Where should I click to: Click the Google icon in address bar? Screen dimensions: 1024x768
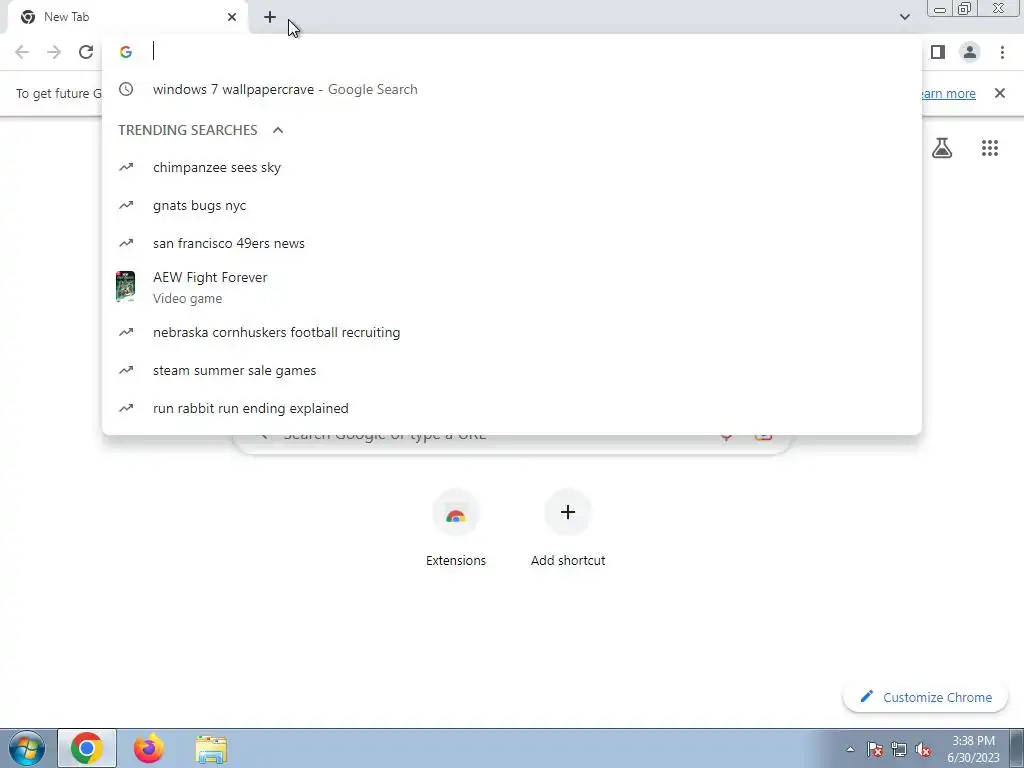tap(126, 52)
